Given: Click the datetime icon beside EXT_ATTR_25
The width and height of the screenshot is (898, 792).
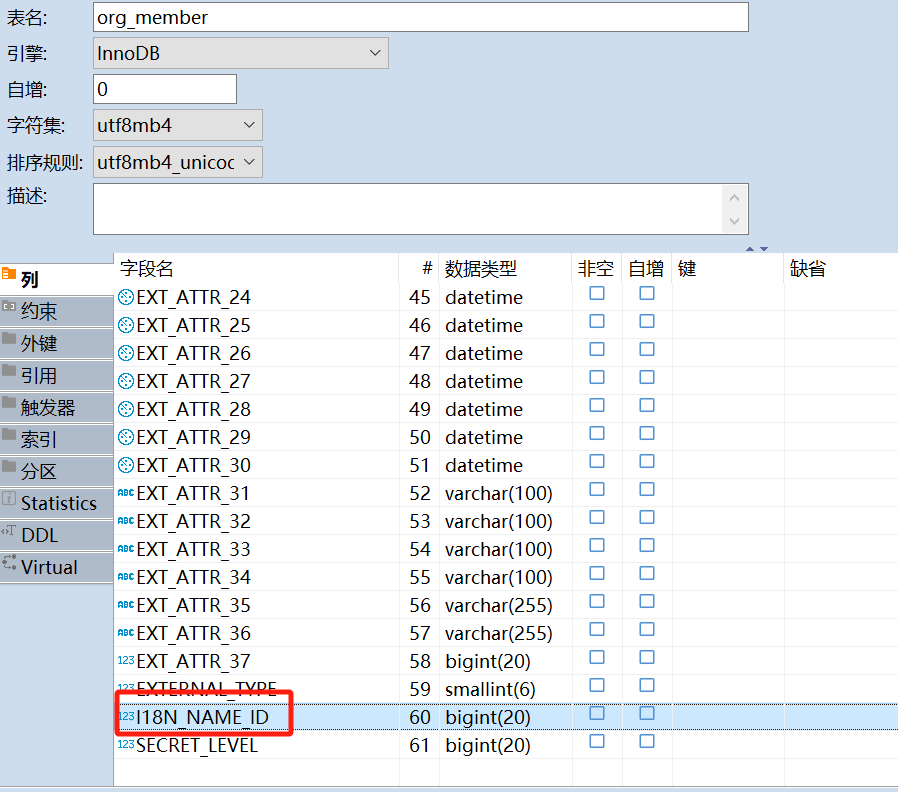Looking at the screenshot, I should point(125,325).
